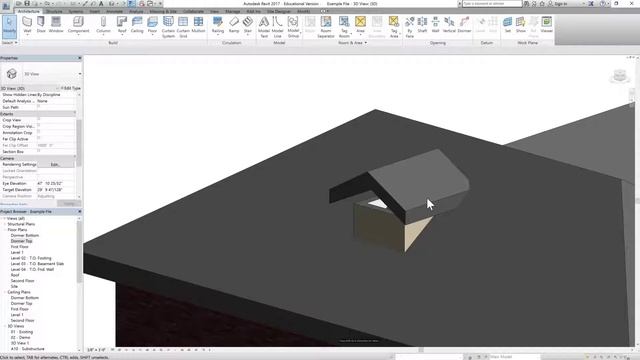This screenshot has height=360, width=640.
Task: Click the Show work plane tool
Action: pos(521,25)
